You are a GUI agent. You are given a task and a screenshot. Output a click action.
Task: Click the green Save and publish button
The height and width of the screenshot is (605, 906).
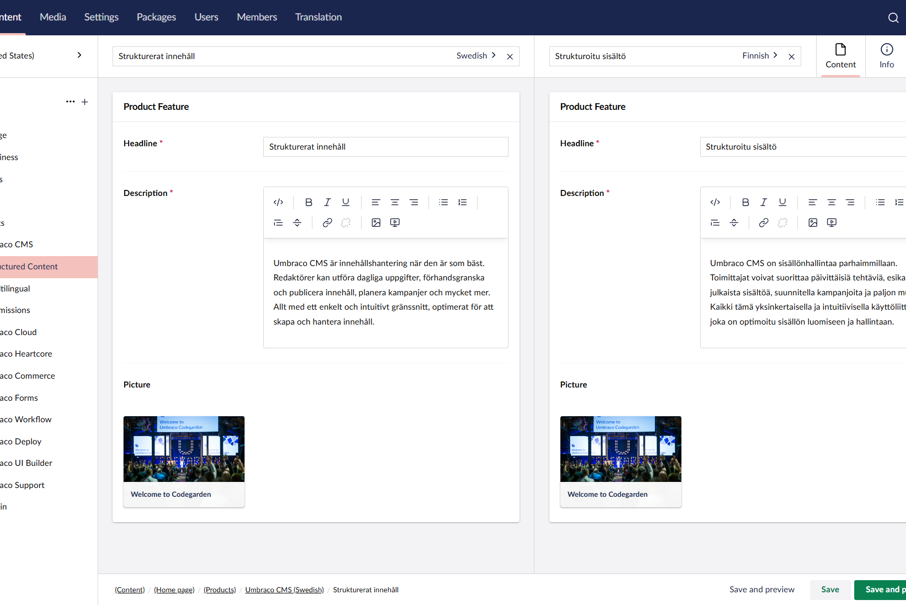(888, 589)
